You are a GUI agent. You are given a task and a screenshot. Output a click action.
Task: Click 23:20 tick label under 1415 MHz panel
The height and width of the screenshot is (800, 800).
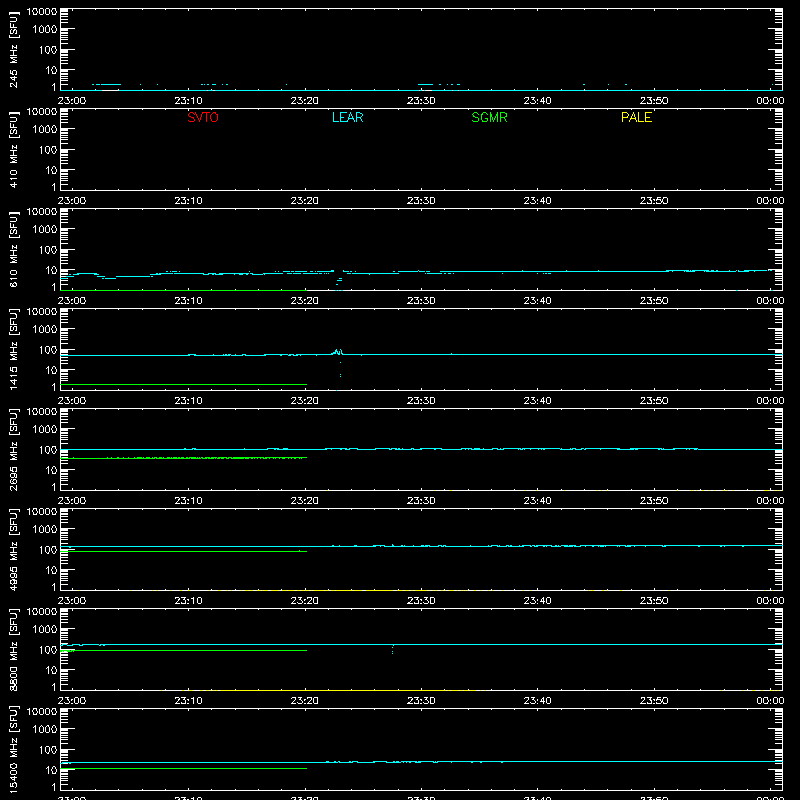point(305,401)
